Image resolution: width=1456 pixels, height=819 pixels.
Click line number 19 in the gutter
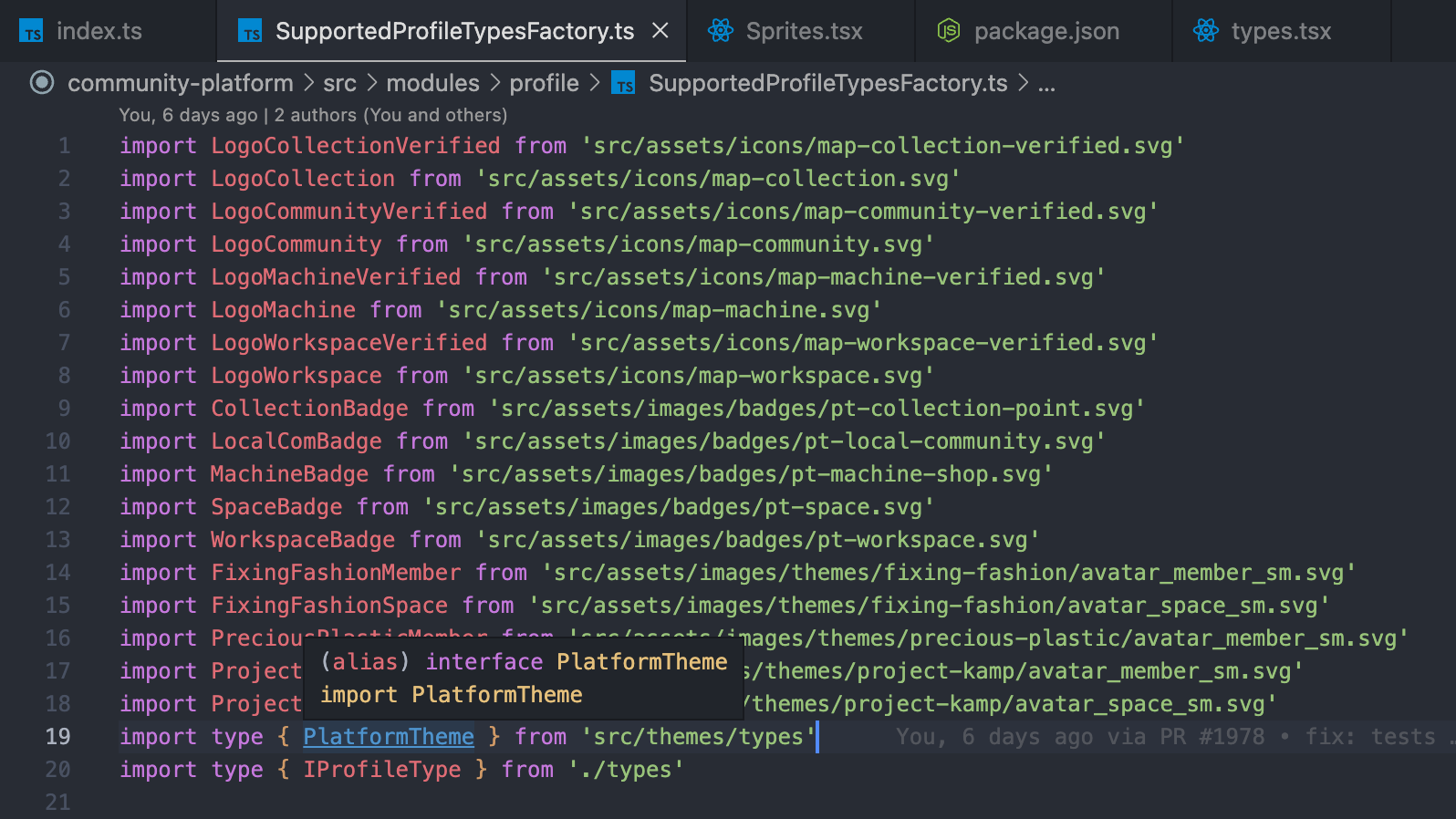tap(57, 736)
